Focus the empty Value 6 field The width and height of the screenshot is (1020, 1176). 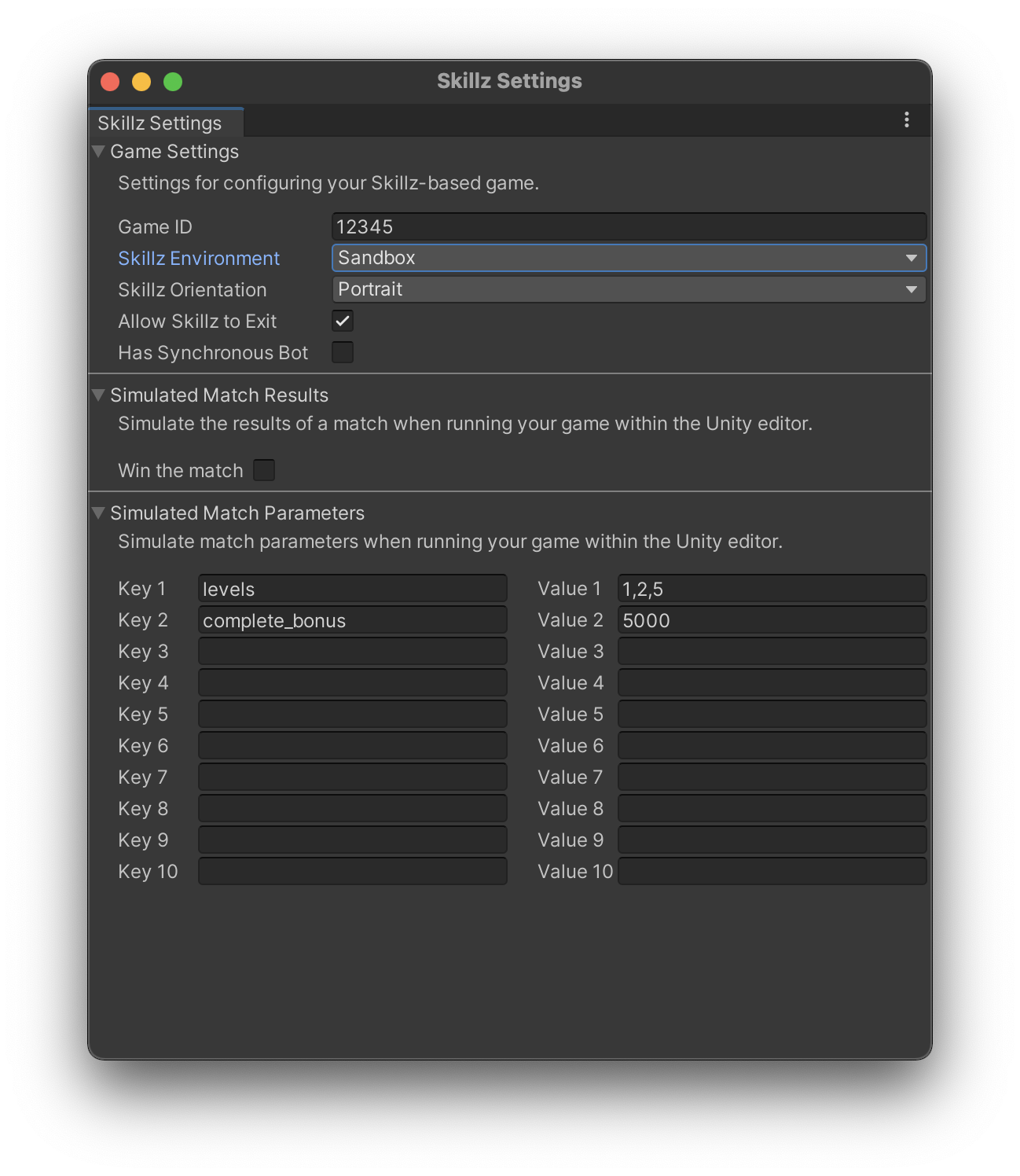[x=772, y=746]
